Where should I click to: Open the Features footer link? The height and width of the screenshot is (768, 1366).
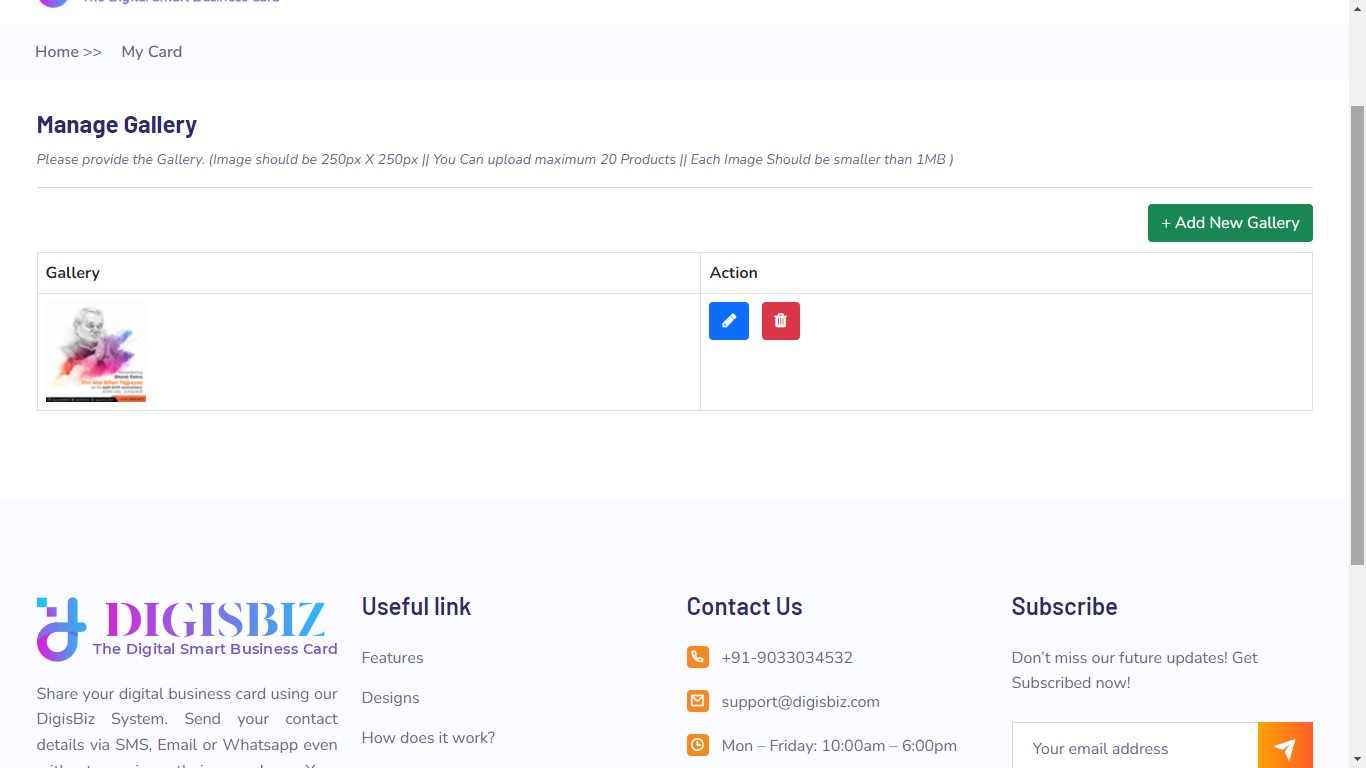pos(392,658)
